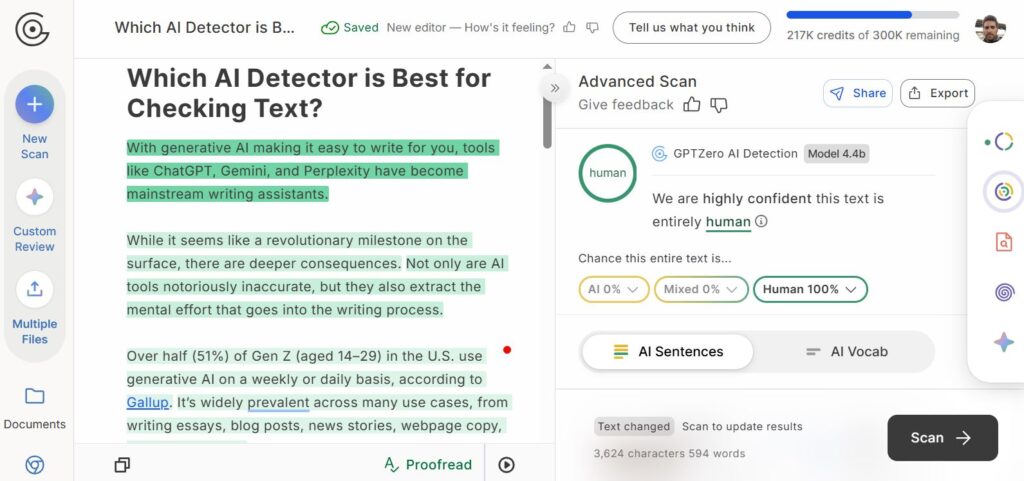The width and height of the screenshot is (1024, 481).
Task: Click the red dot marker in editor
Action: click(507, 350)
